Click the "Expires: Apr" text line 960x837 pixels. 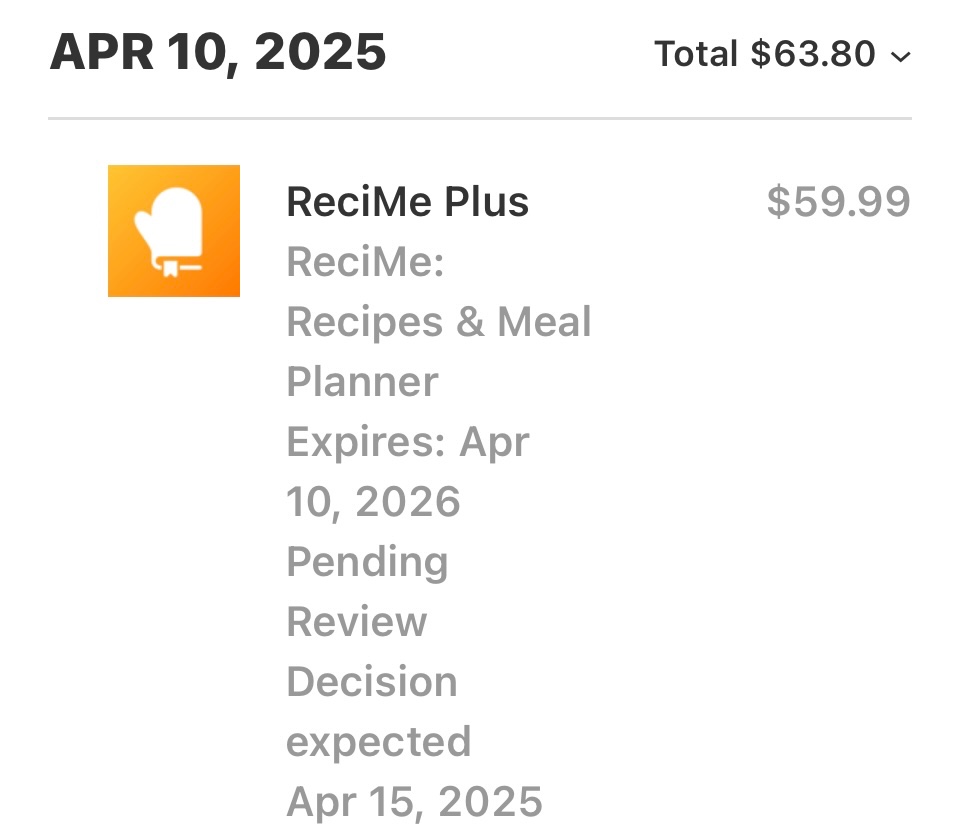[x=408, y=442]
